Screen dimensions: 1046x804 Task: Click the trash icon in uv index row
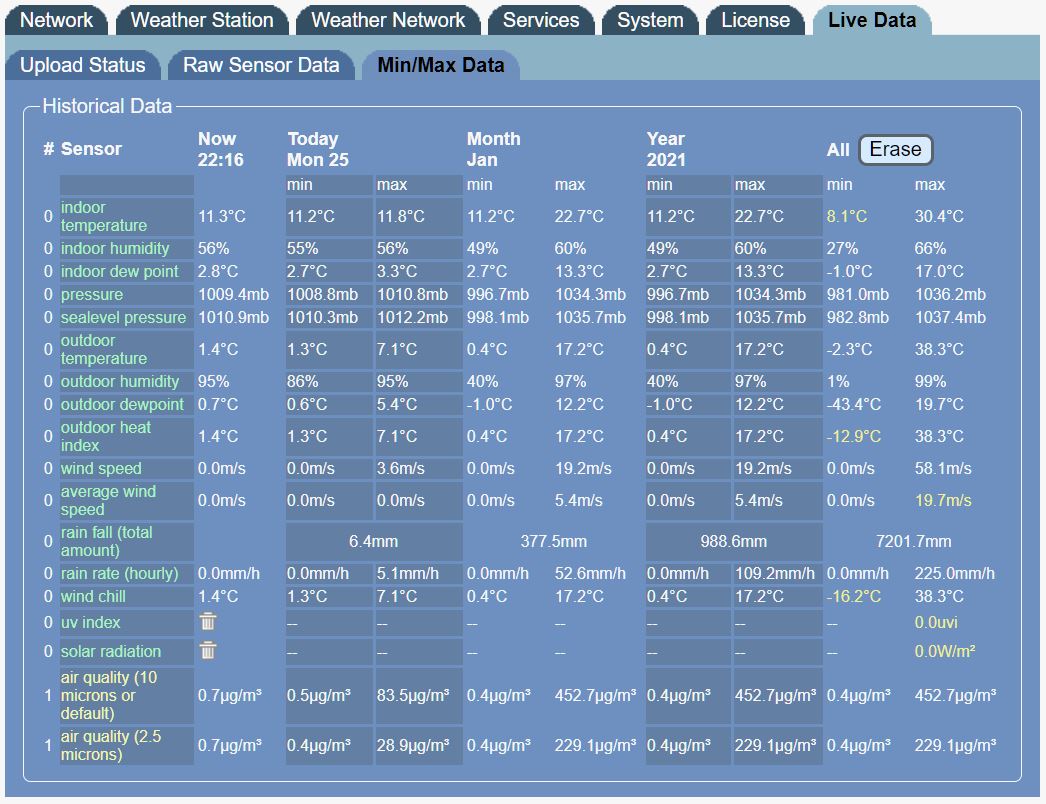click(208, 622)
